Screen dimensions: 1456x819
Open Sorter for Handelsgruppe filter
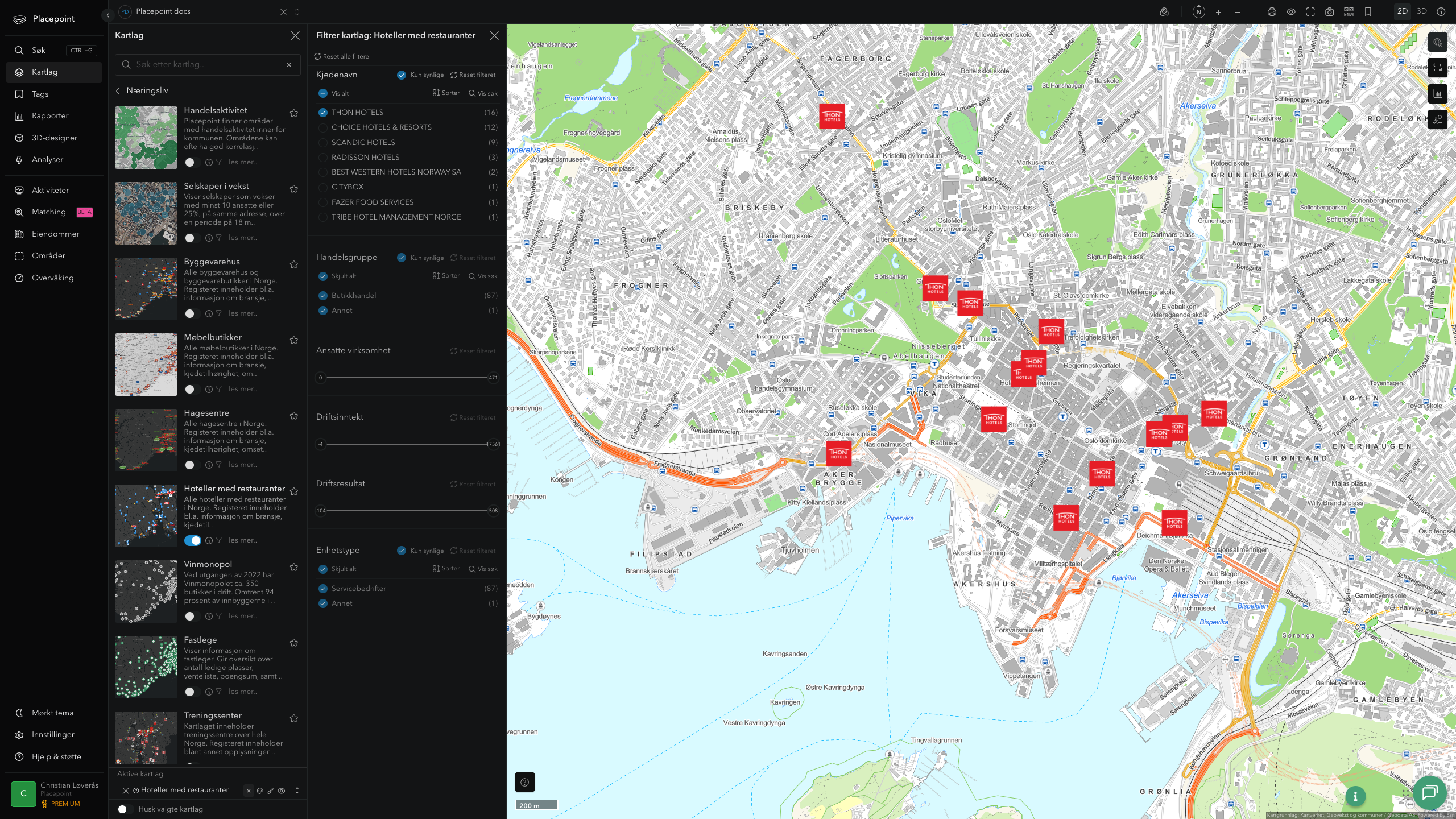pos(446,276)
